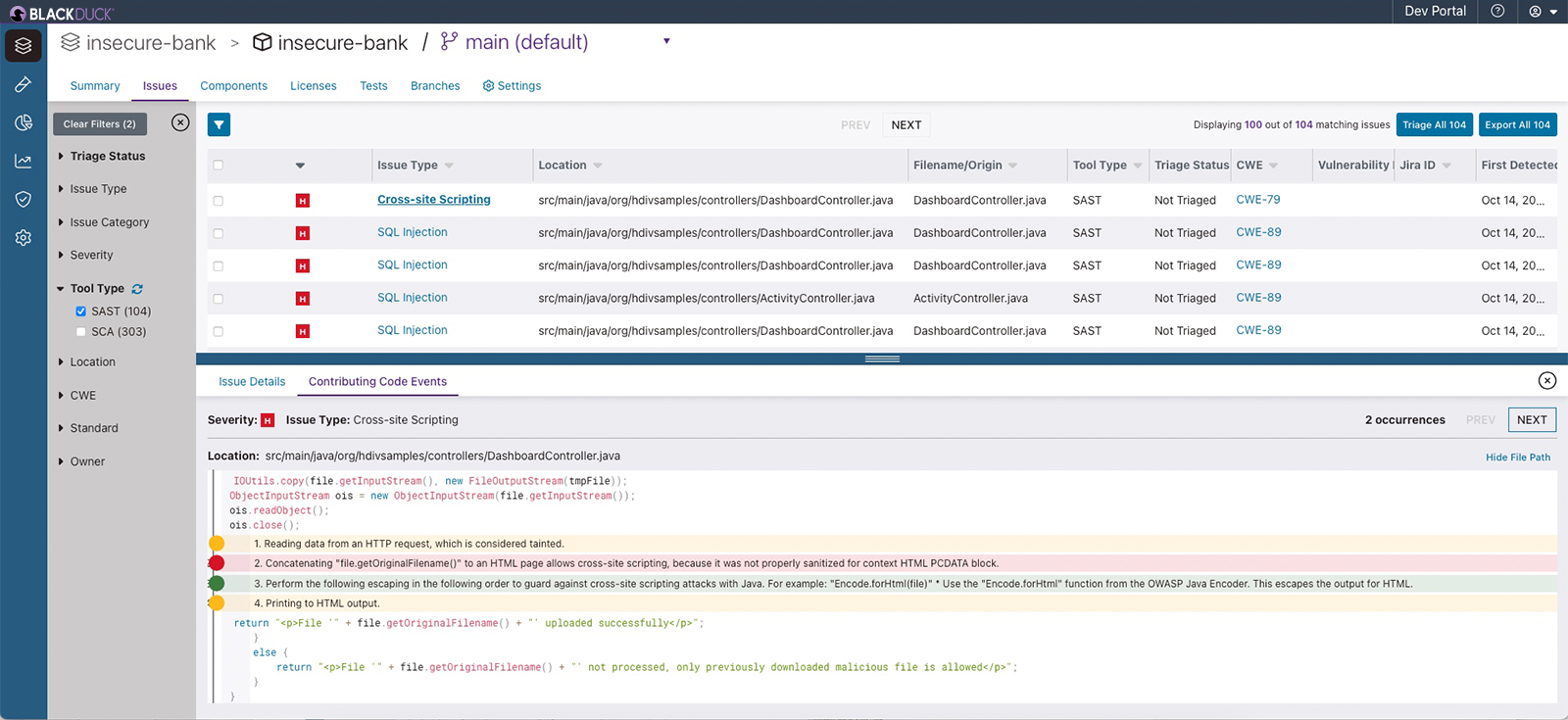Click the layers icon in left sidebar
This screenshot has height=720, width=1568.
click(24, 46)
